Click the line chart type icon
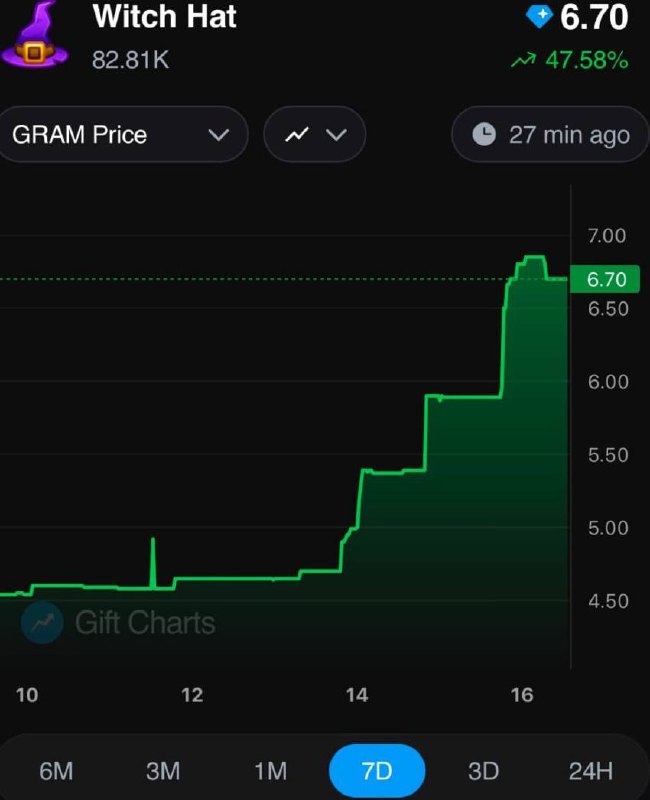This screenshot has height=800, width=650. click(296, 135)
